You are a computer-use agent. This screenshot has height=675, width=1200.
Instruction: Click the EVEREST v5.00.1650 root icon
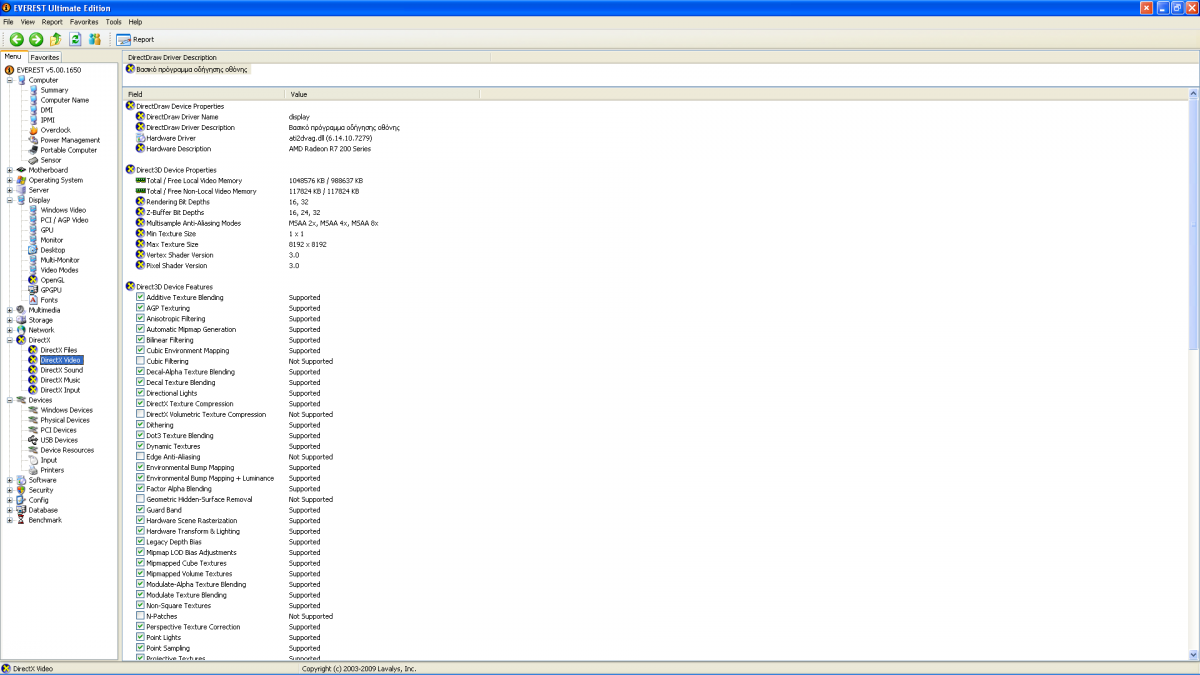point(10,70)
